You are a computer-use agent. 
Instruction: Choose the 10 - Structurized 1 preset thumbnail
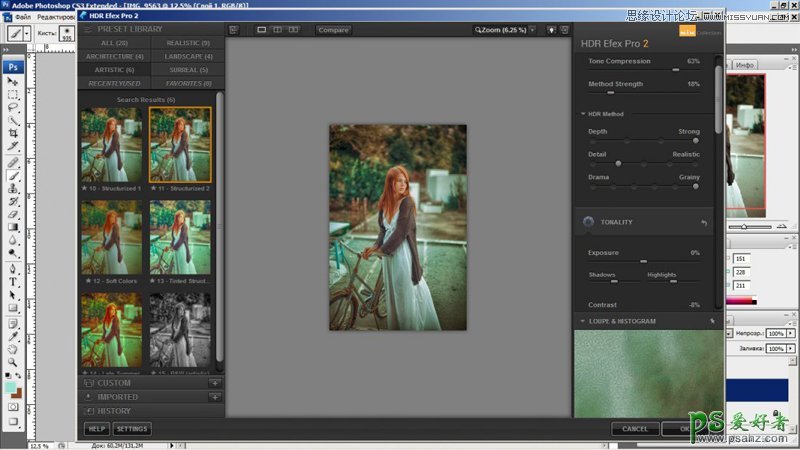pos(112,144)
